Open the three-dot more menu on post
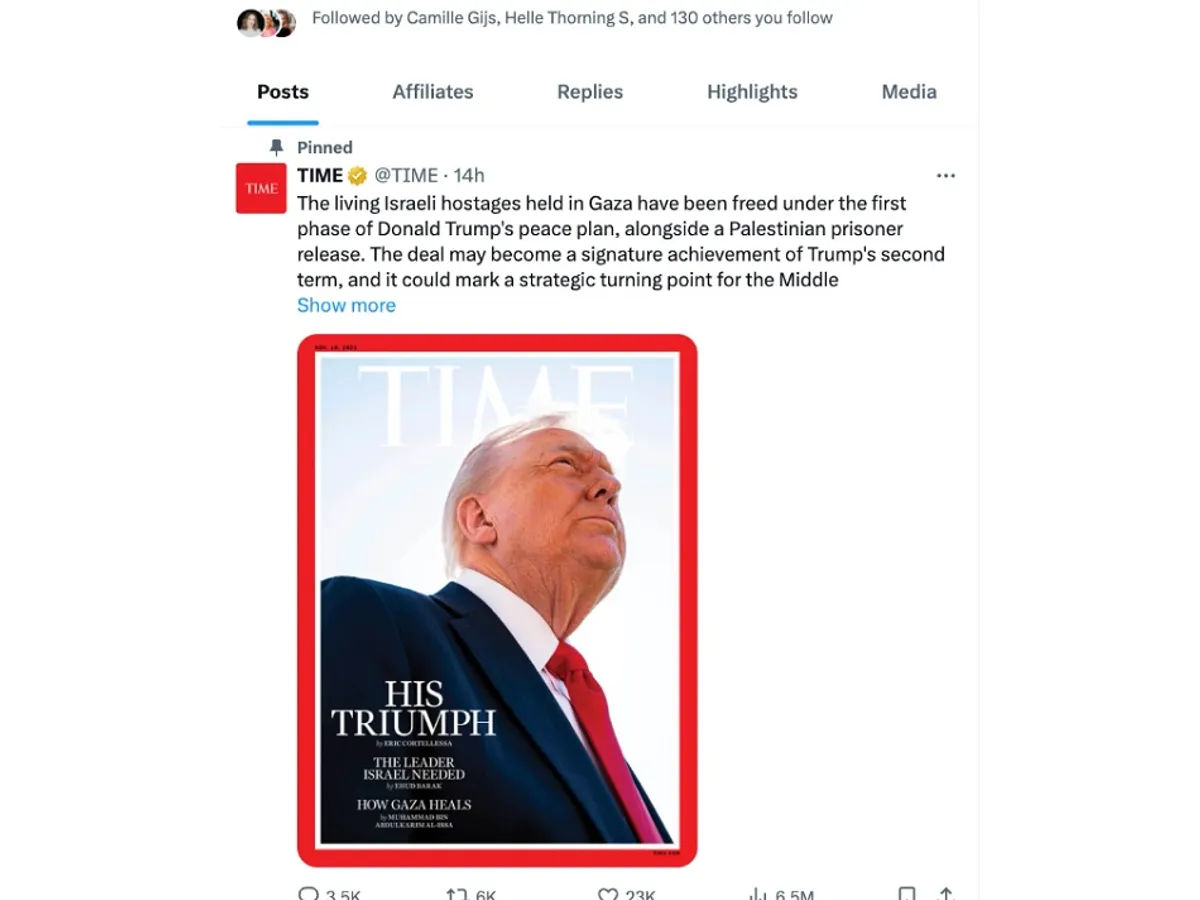 [x=946, y=176]
